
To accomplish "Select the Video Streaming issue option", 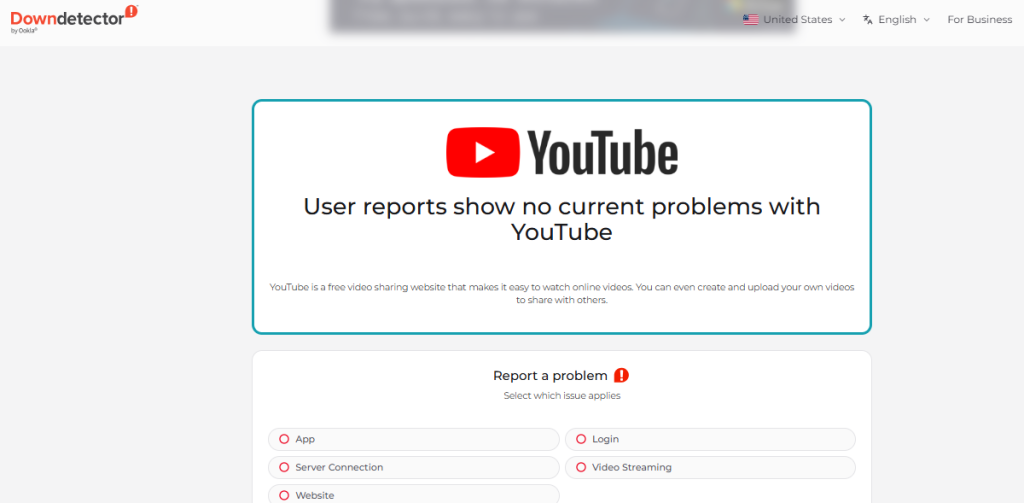I will pyautogui.click(x=710, y=468).
